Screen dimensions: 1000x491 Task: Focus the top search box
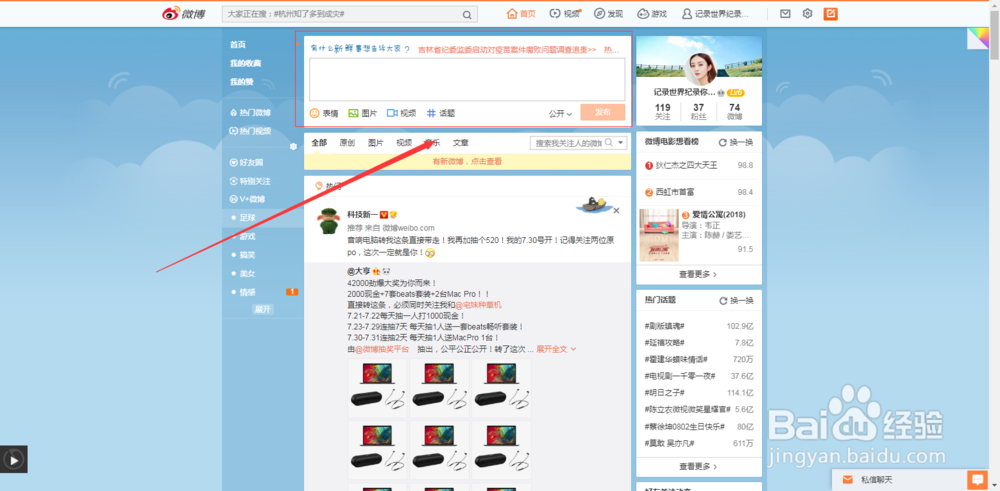(349, 14)
